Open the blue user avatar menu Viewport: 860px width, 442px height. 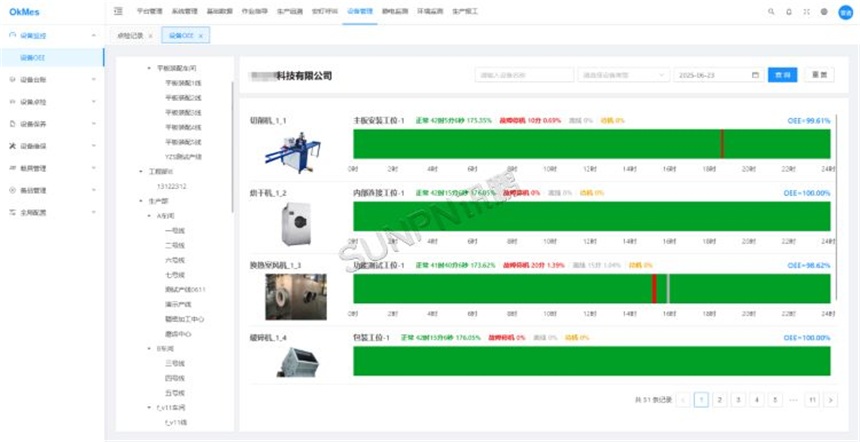point(845,12)
